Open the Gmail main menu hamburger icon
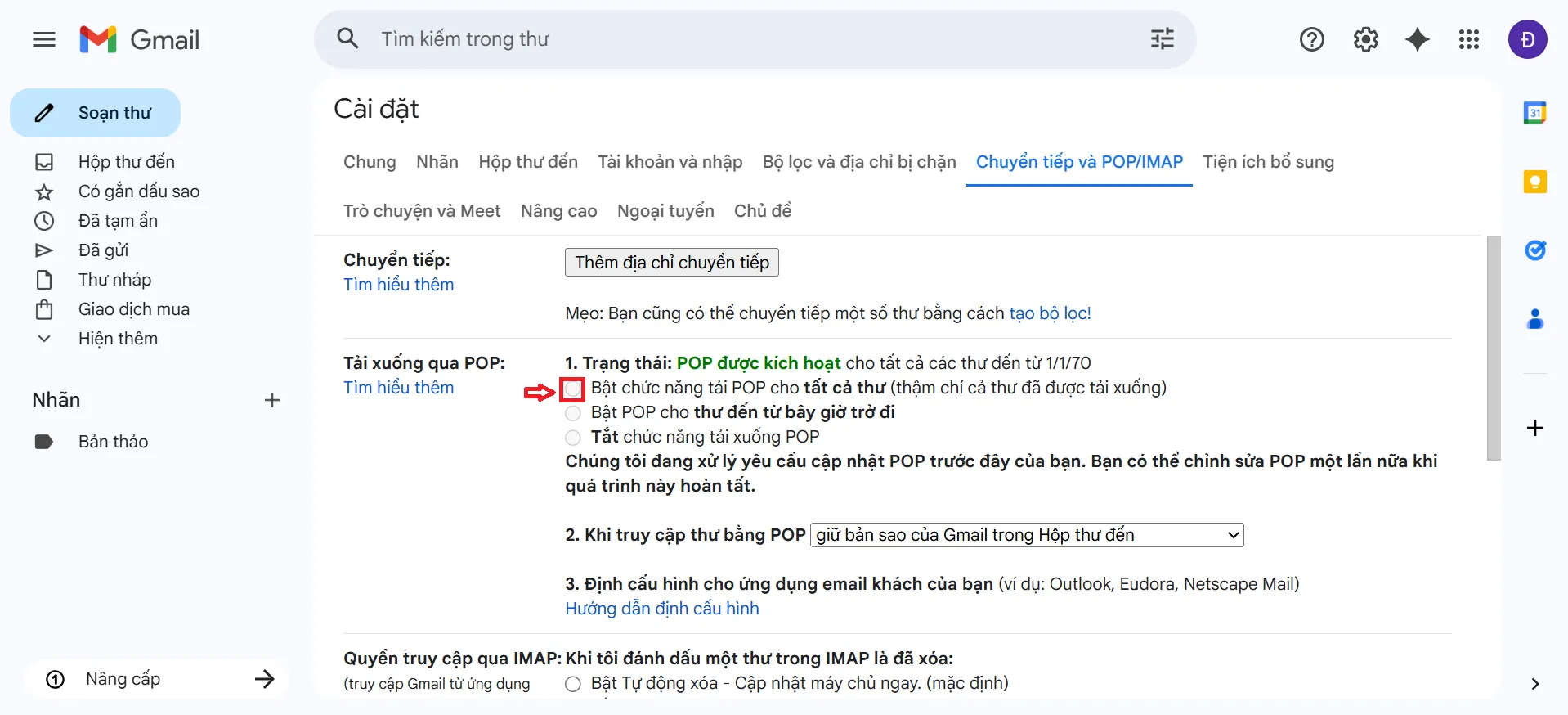Image resolution: width=1568 pixels, height=715 pixels. point(44,39)
